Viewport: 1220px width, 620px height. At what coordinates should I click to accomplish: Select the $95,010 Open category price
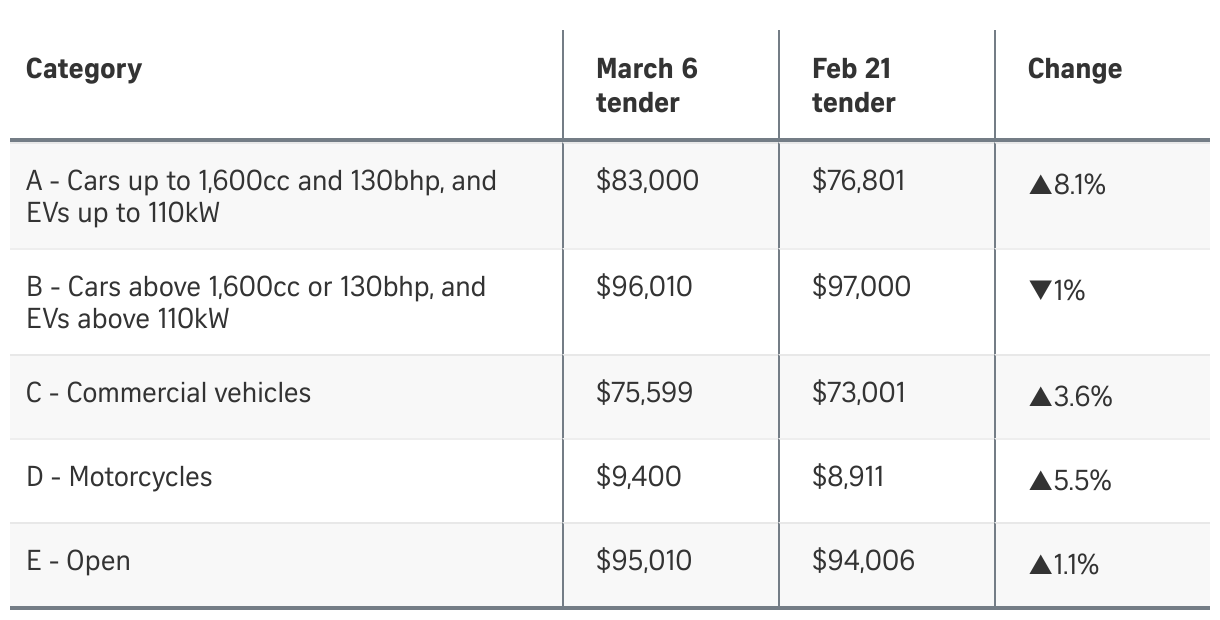click(643, 561)
